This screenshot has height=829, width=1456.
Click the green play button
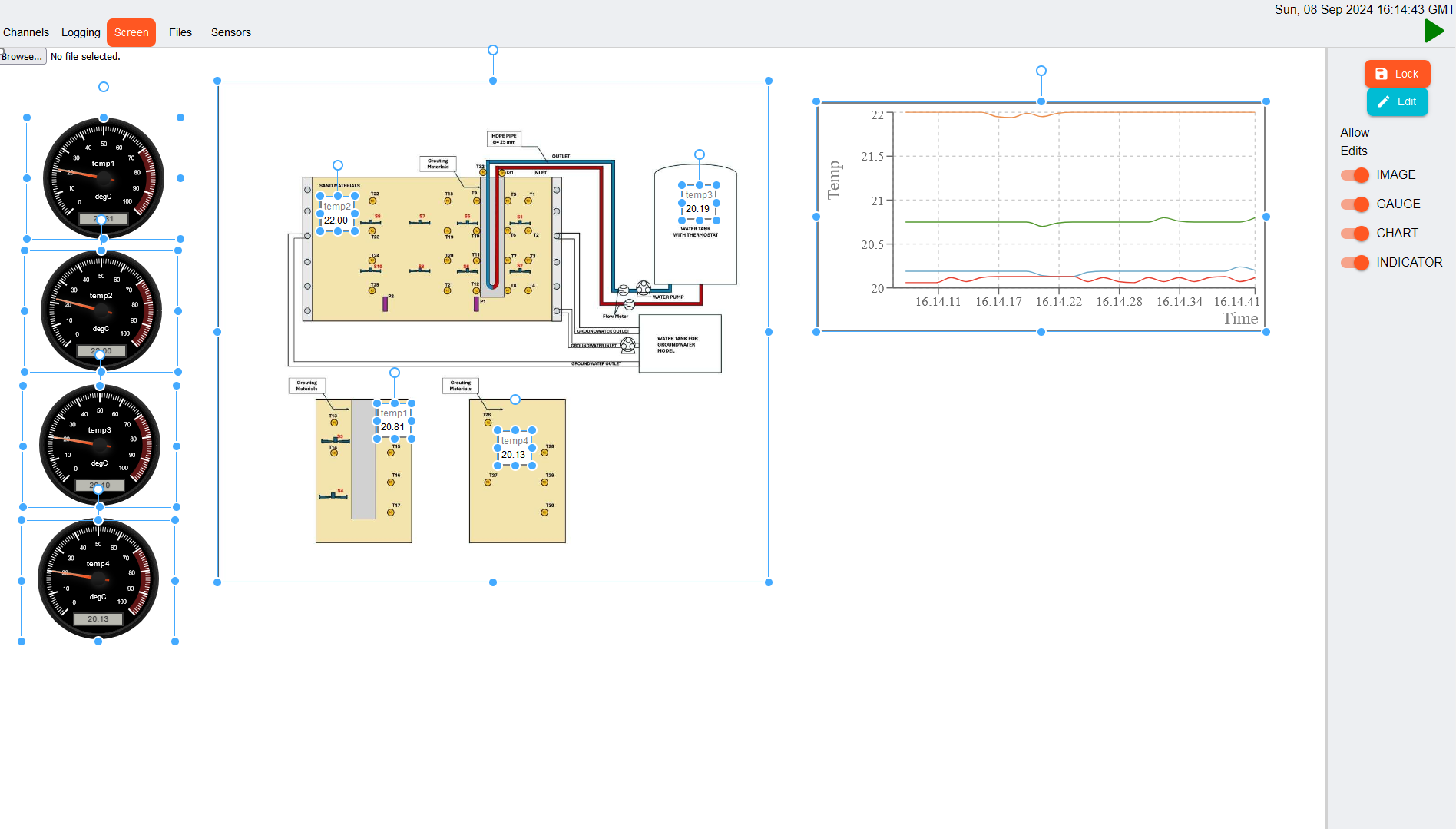pos(1433,32)
